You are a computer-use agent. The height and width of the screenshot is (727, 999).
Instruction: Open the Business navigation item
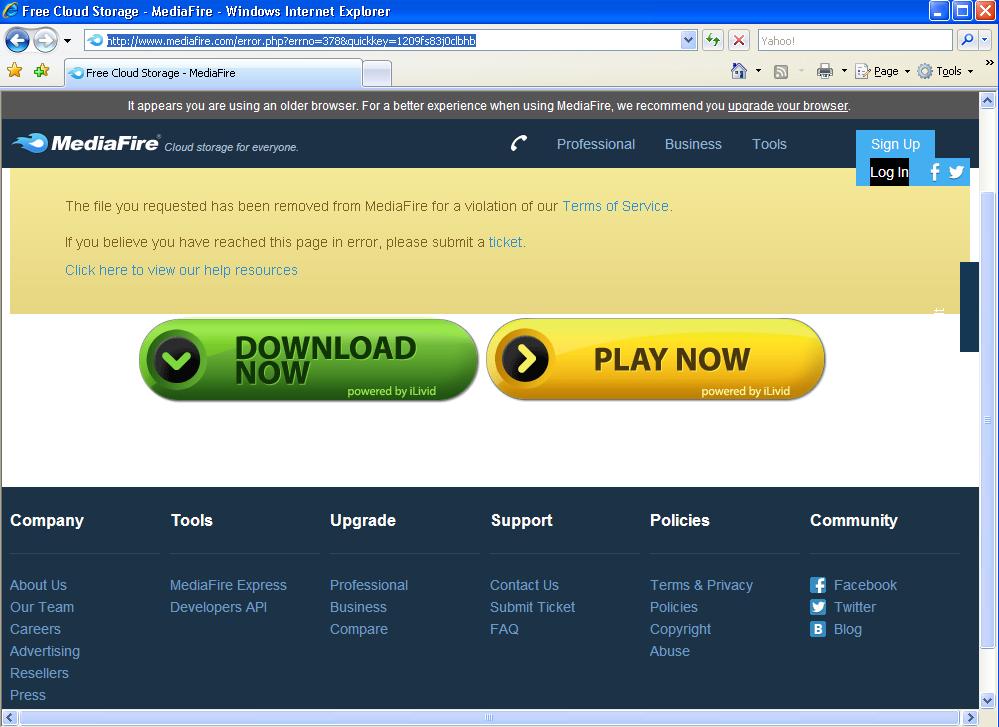pos(693,144)
